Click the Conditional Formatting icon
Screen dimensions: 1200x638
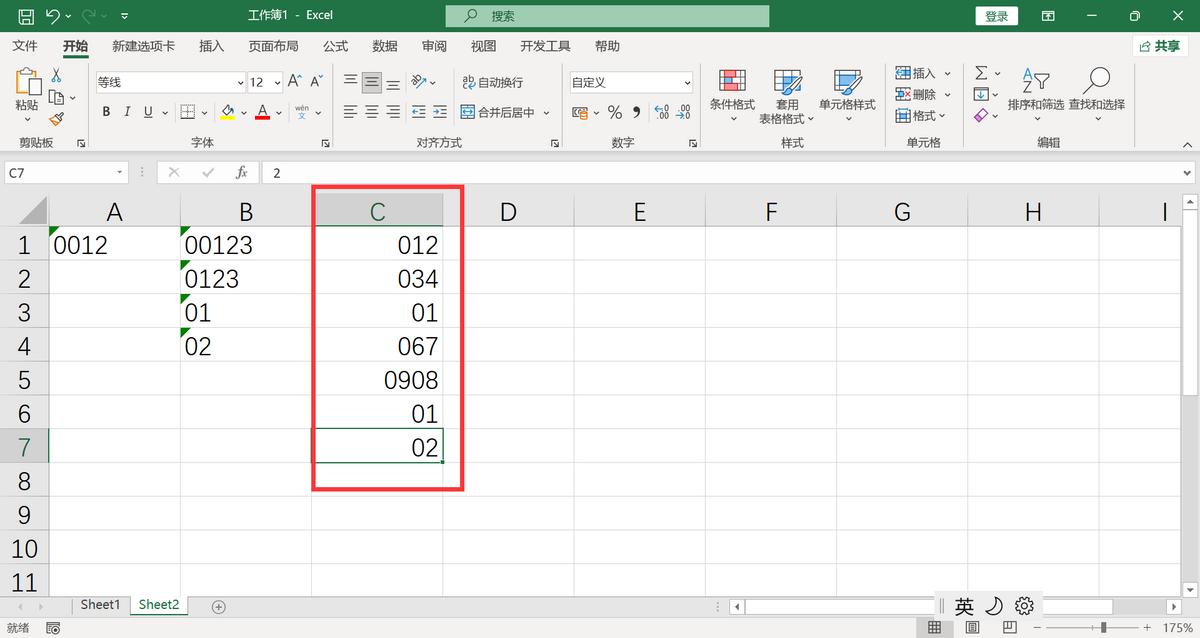(732, 90)
